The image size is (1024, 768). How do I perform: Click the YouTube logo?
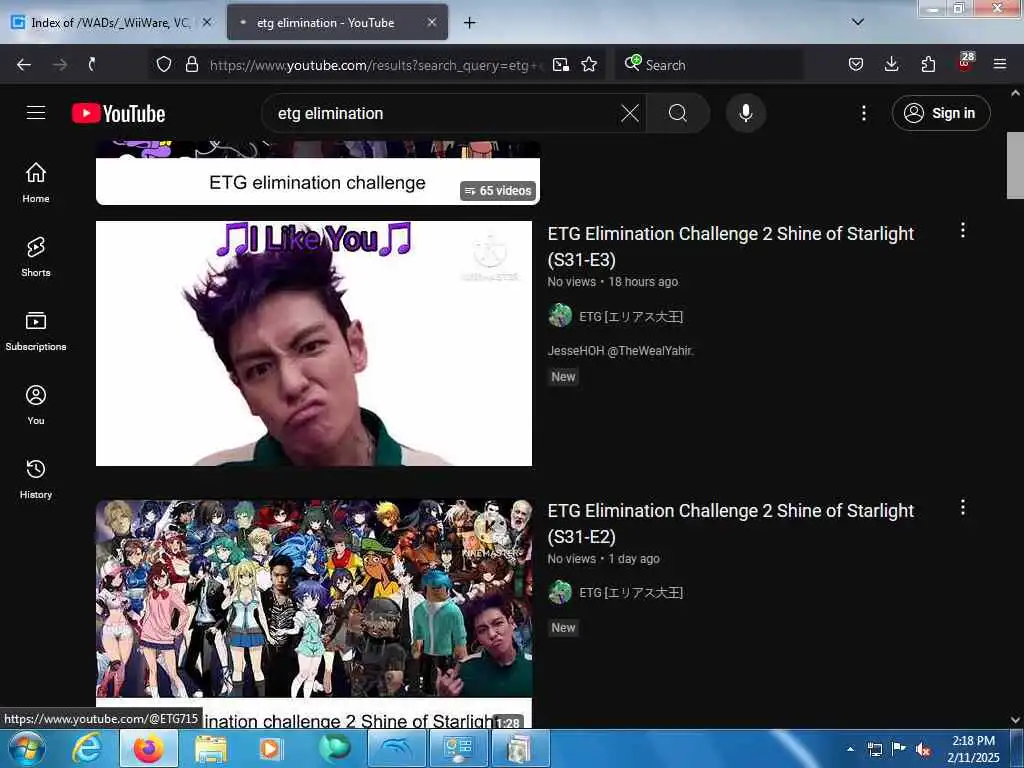click(x=118, y=113)
